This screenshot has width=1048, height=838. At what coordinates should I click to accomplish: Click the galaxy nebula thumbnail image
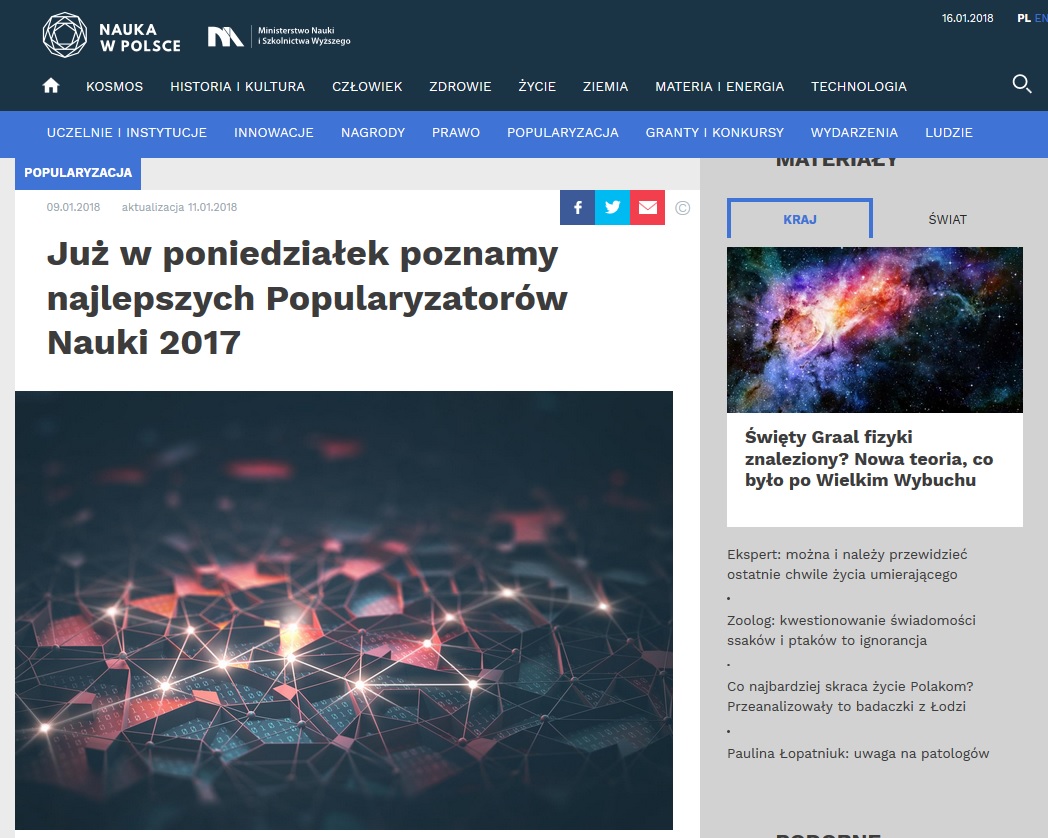point(875,329)
